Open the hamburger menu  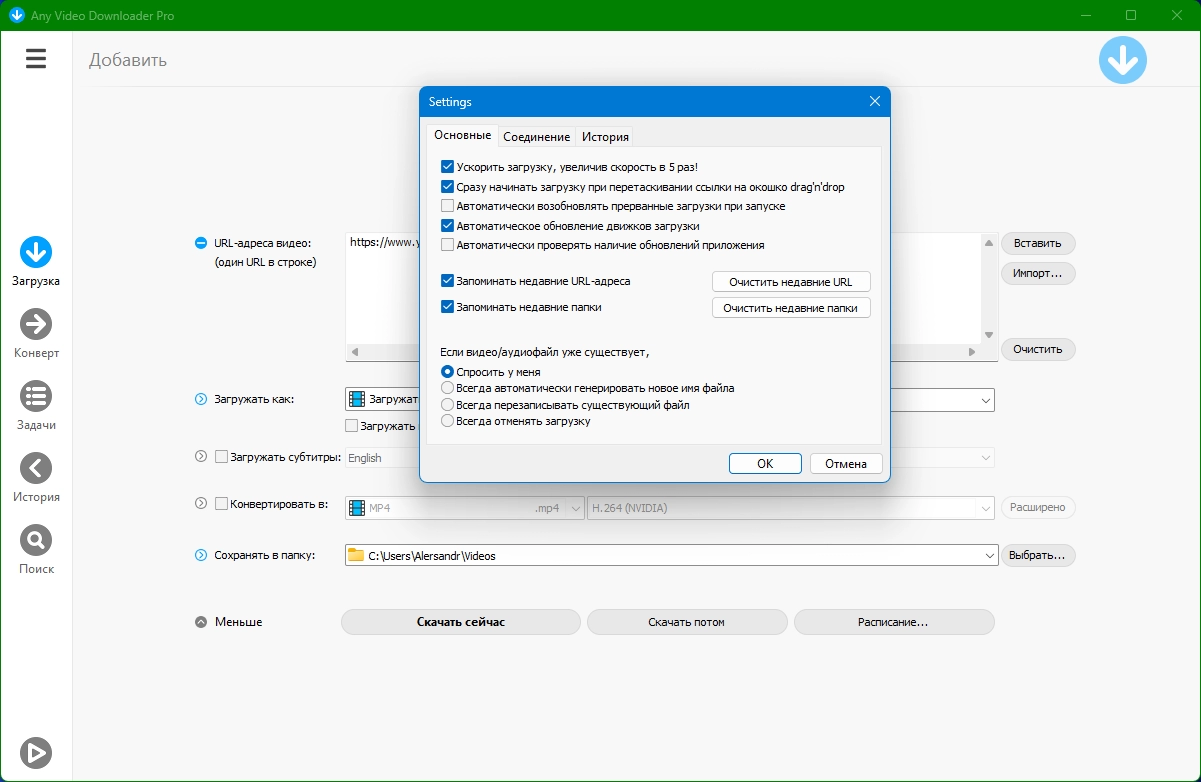coord(36,59)
